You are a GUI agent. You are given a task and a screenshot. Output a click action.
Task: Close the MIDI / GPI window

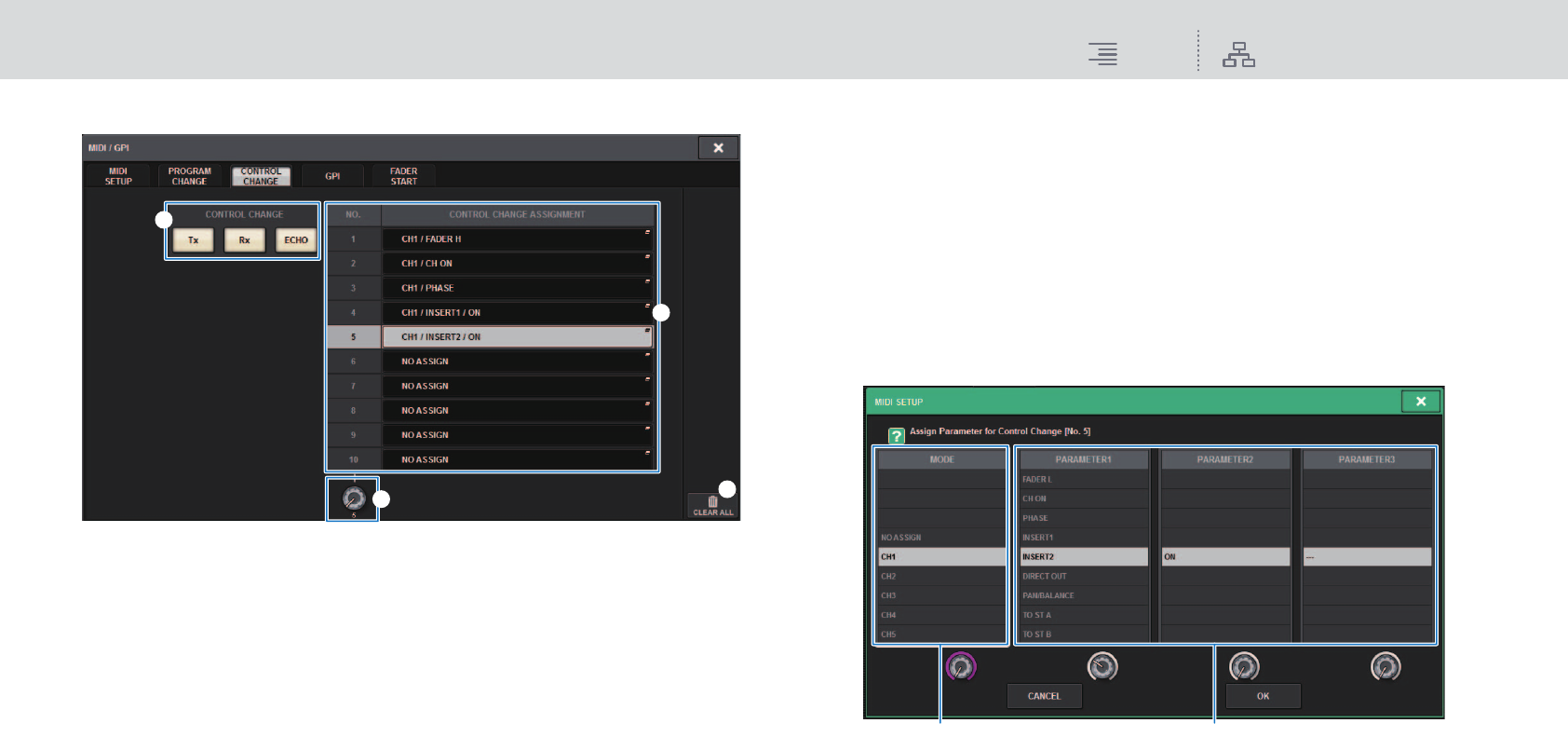718,148
